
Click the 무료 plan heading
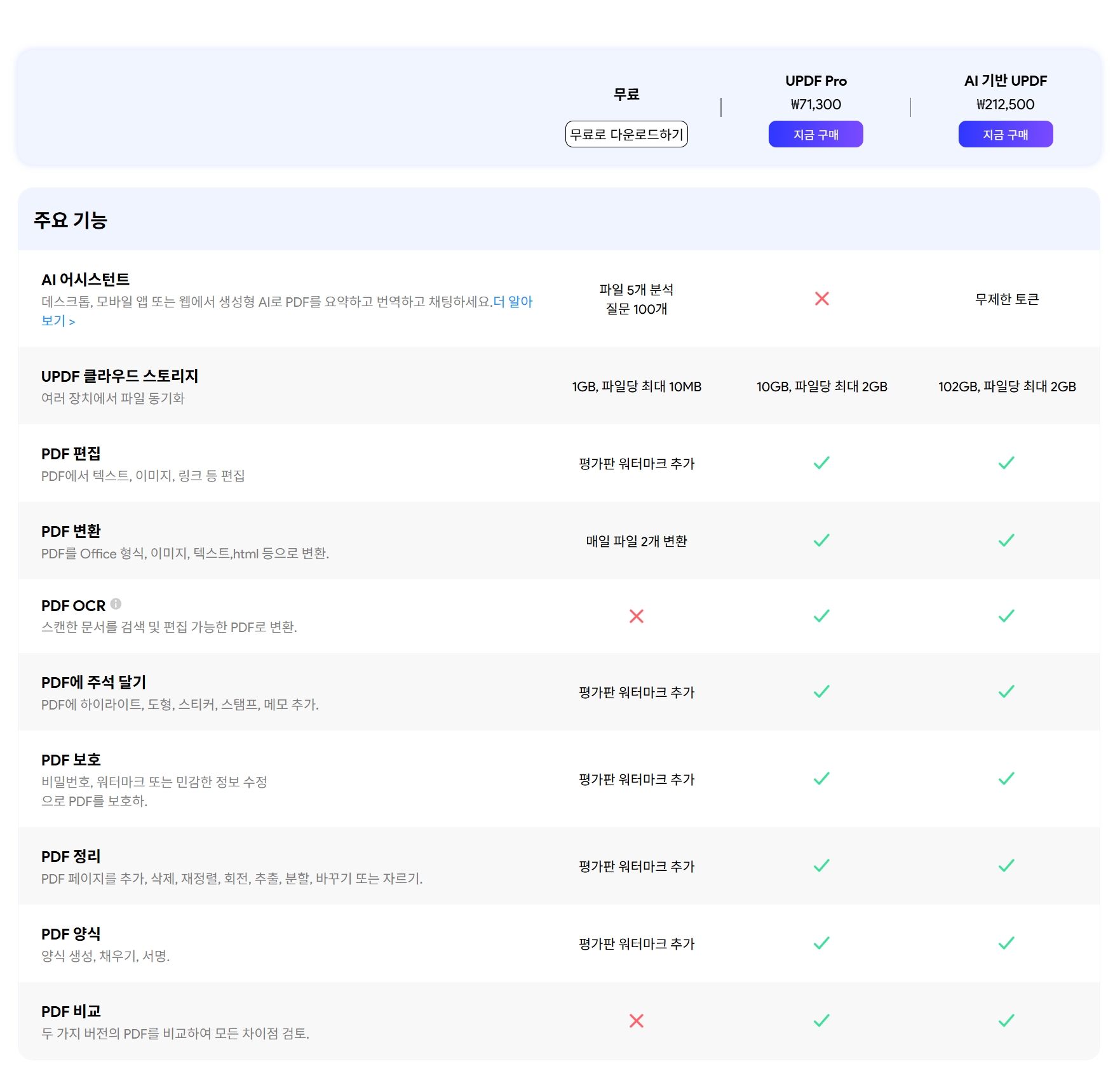pyautogui.click(x=626, y=94)
